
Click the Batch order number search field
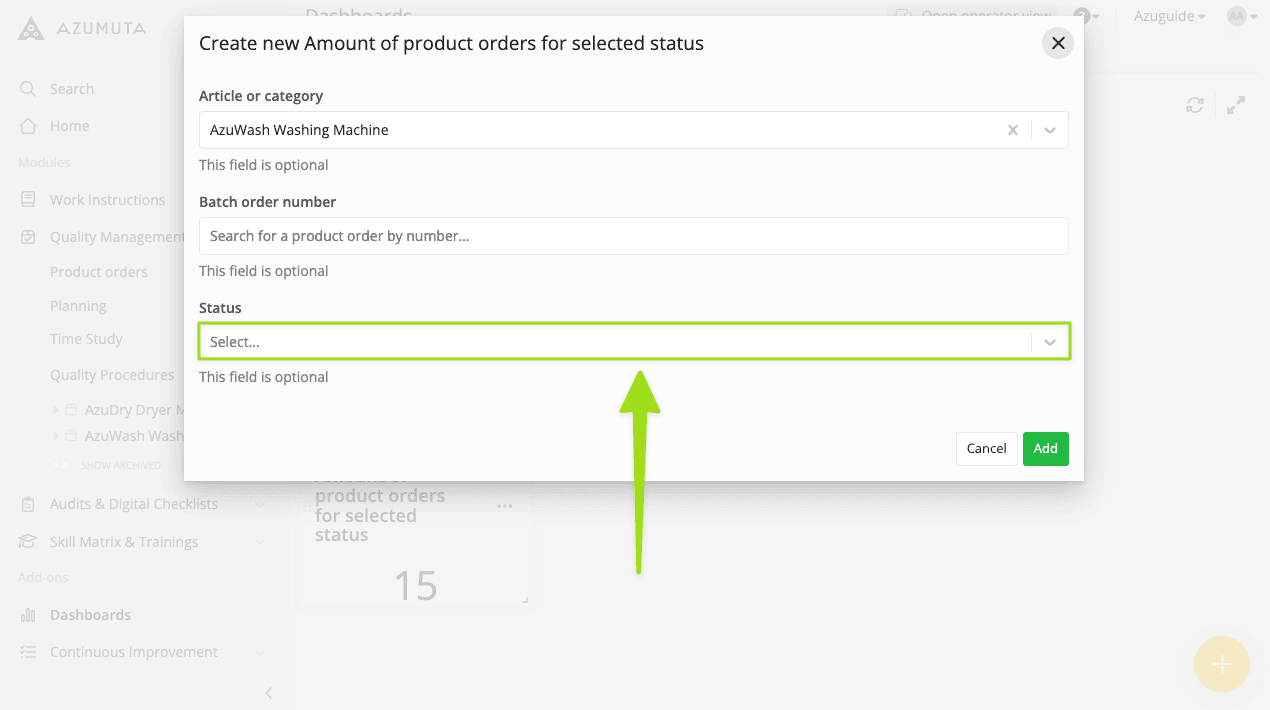(633, 236)
